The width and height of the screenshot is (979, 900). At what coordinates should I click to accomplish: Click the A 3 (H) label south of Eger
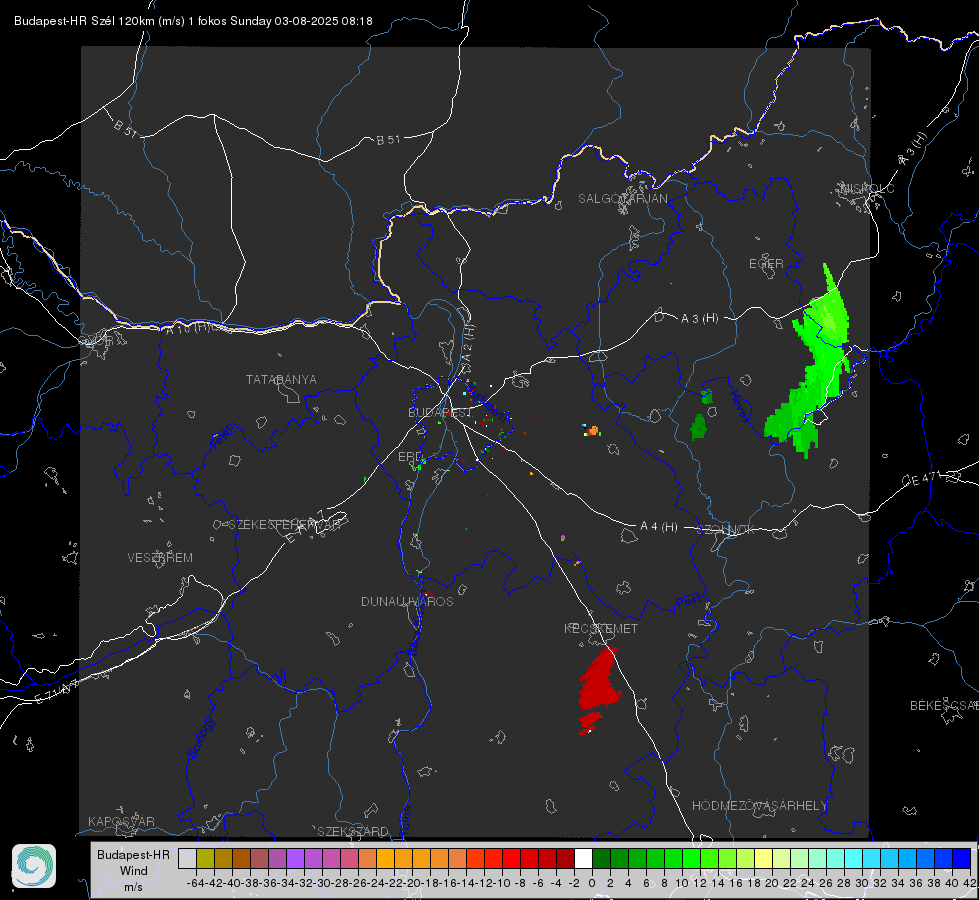[x=699, y=318]
